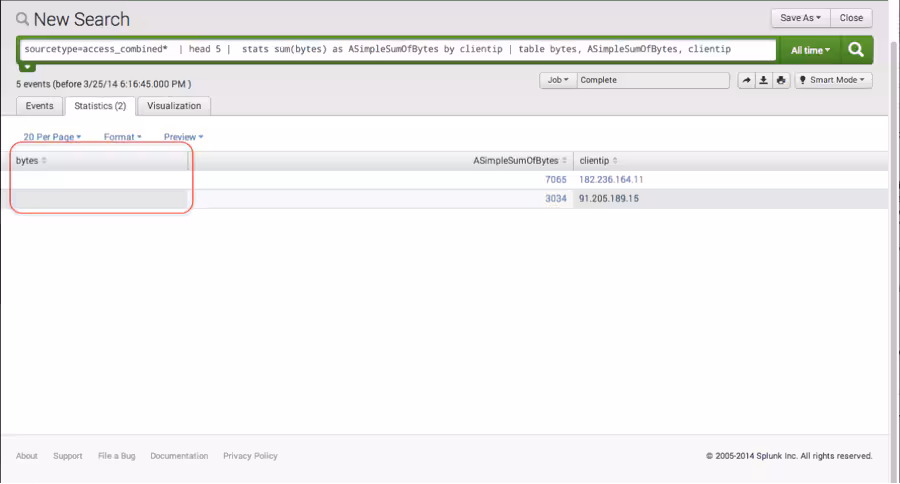Click the export download icon
This screenshot has height=484, width=900.
point(764,80)
